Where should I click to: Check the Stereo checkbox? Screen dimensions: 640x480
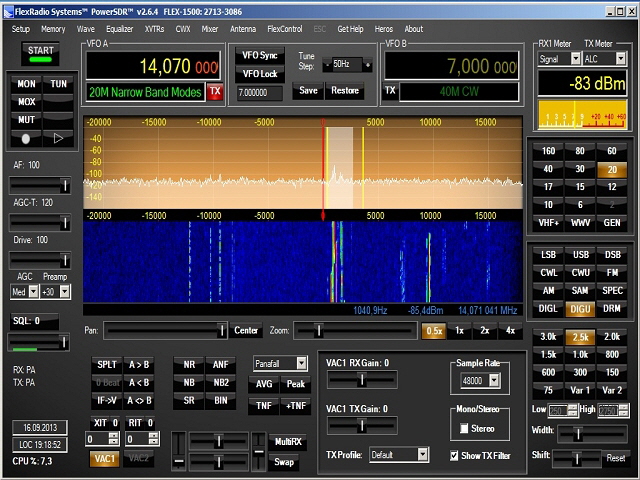click(x=464, y=429)
